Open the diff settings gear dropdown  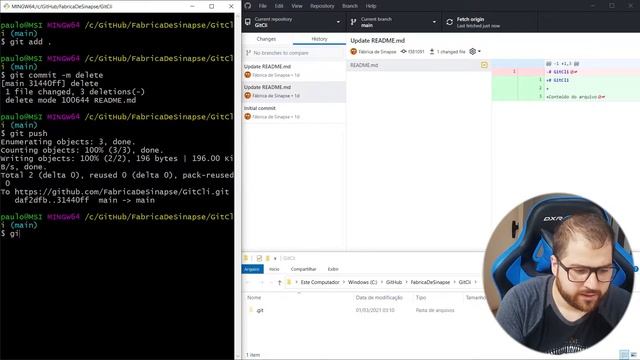(475, 51)
